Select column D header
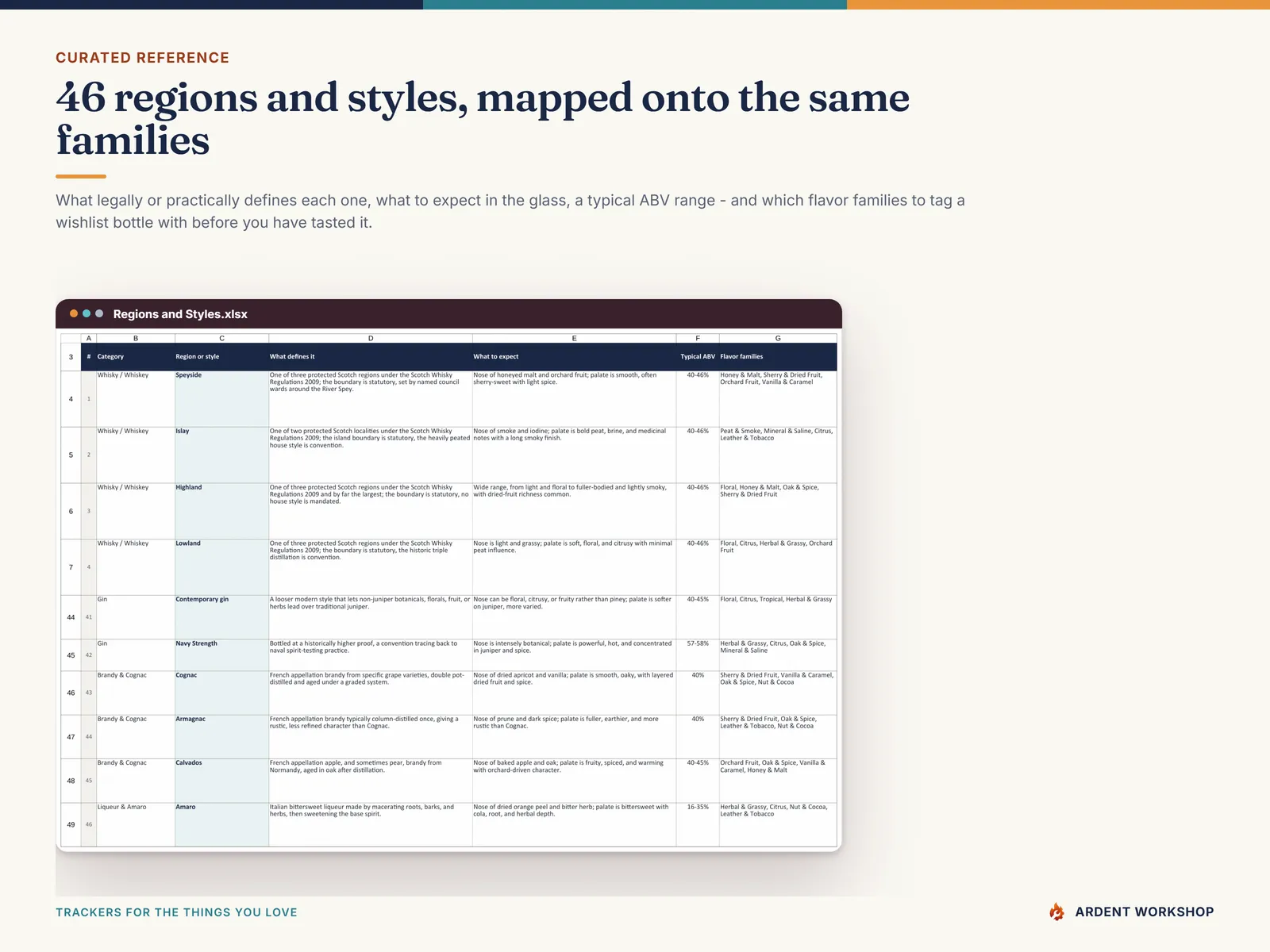Screen dimensions: 1270x952 point(371,338)
